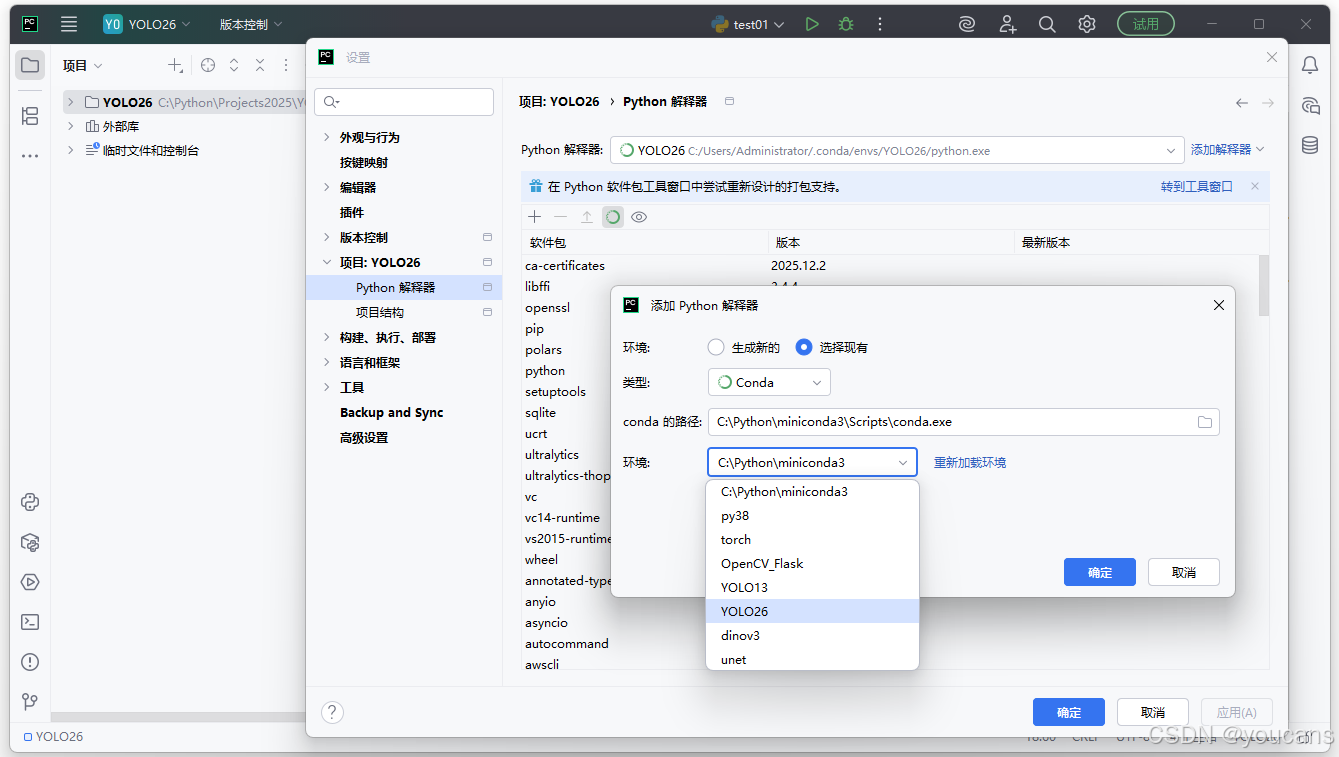Select 高级设置 in the settings tree

(364, 438)
